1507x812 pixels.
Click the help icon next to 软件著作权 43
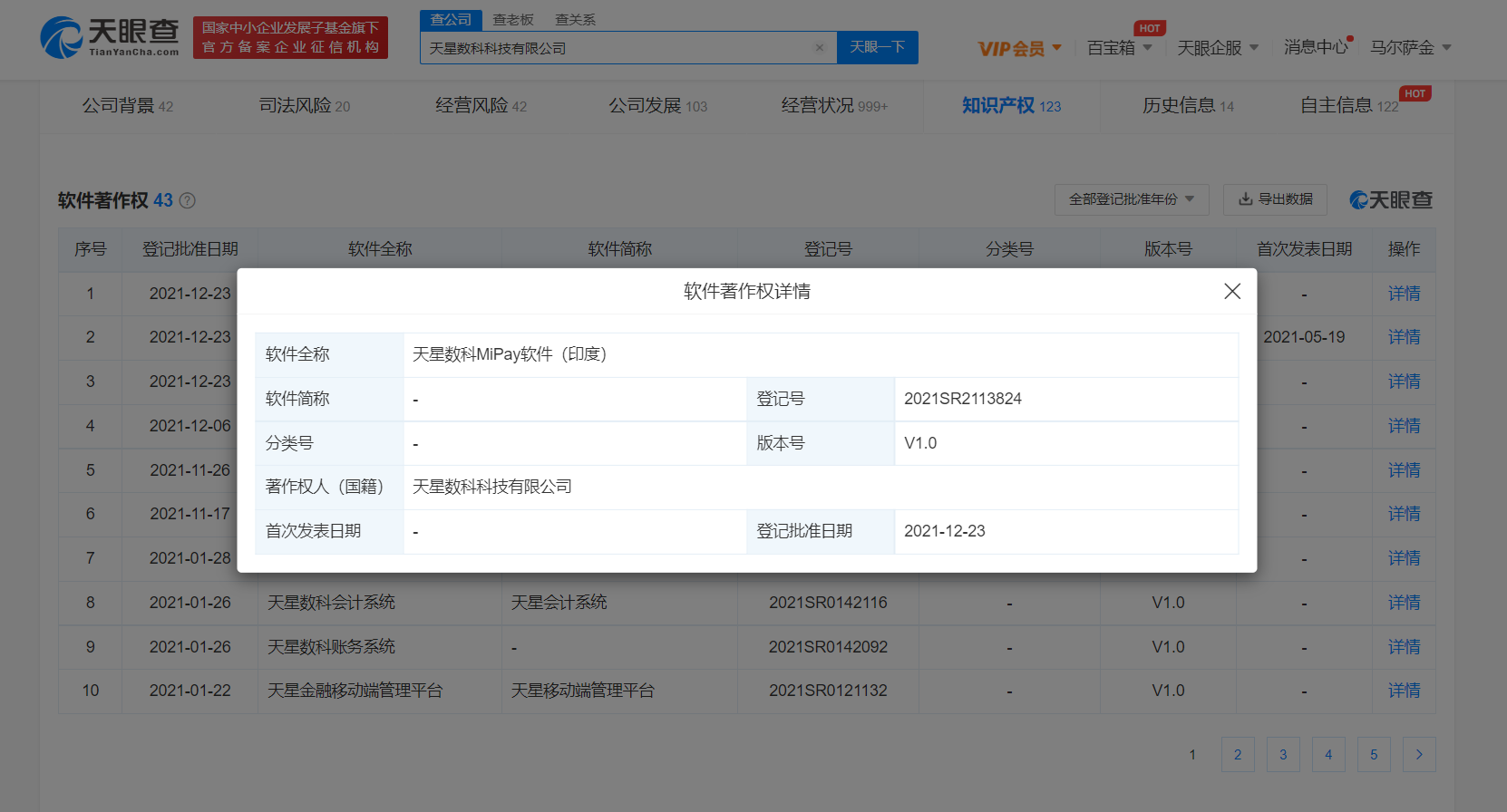[x=188, y=200]
